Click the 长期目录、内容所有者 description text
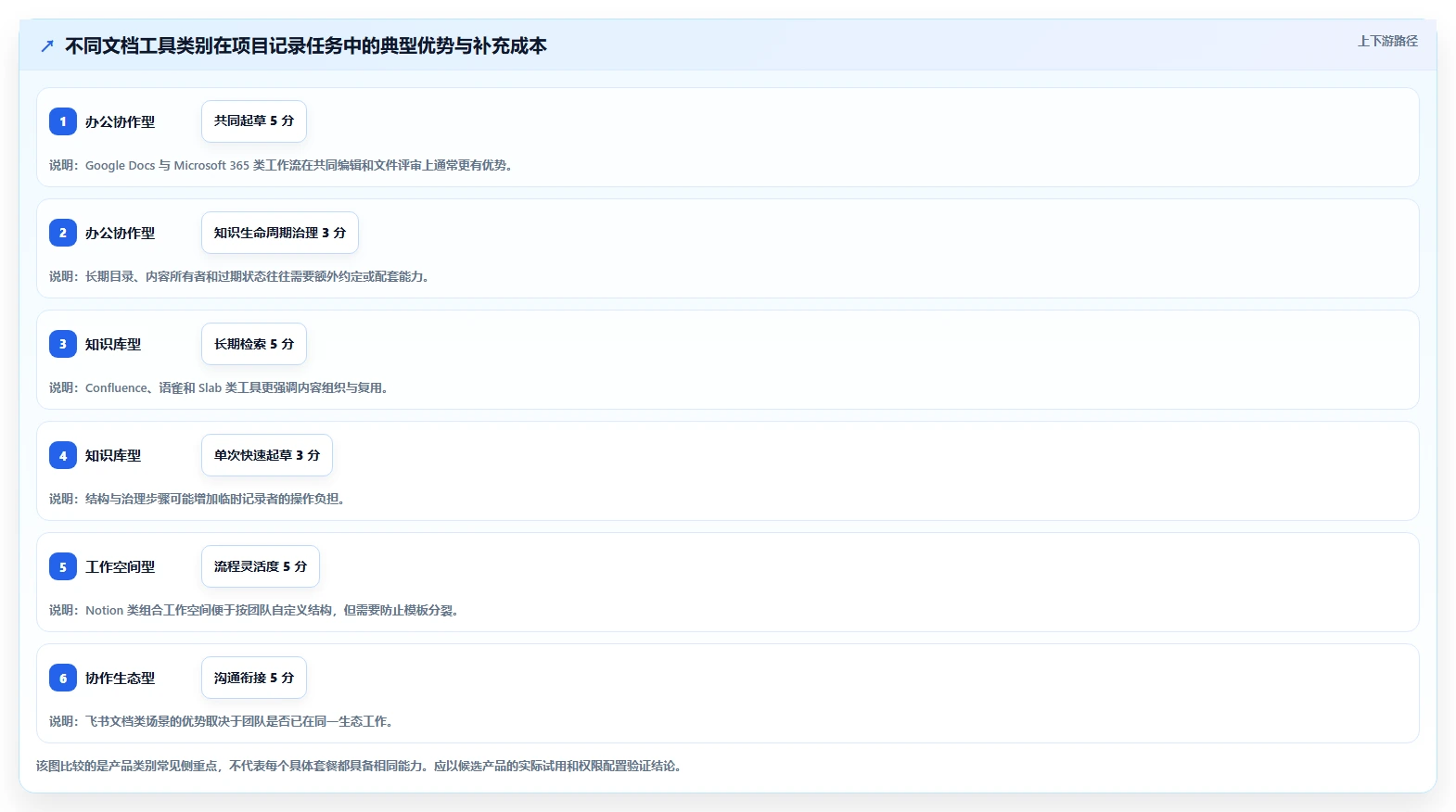Screen dimensions: 1456x812 [240, 276]
